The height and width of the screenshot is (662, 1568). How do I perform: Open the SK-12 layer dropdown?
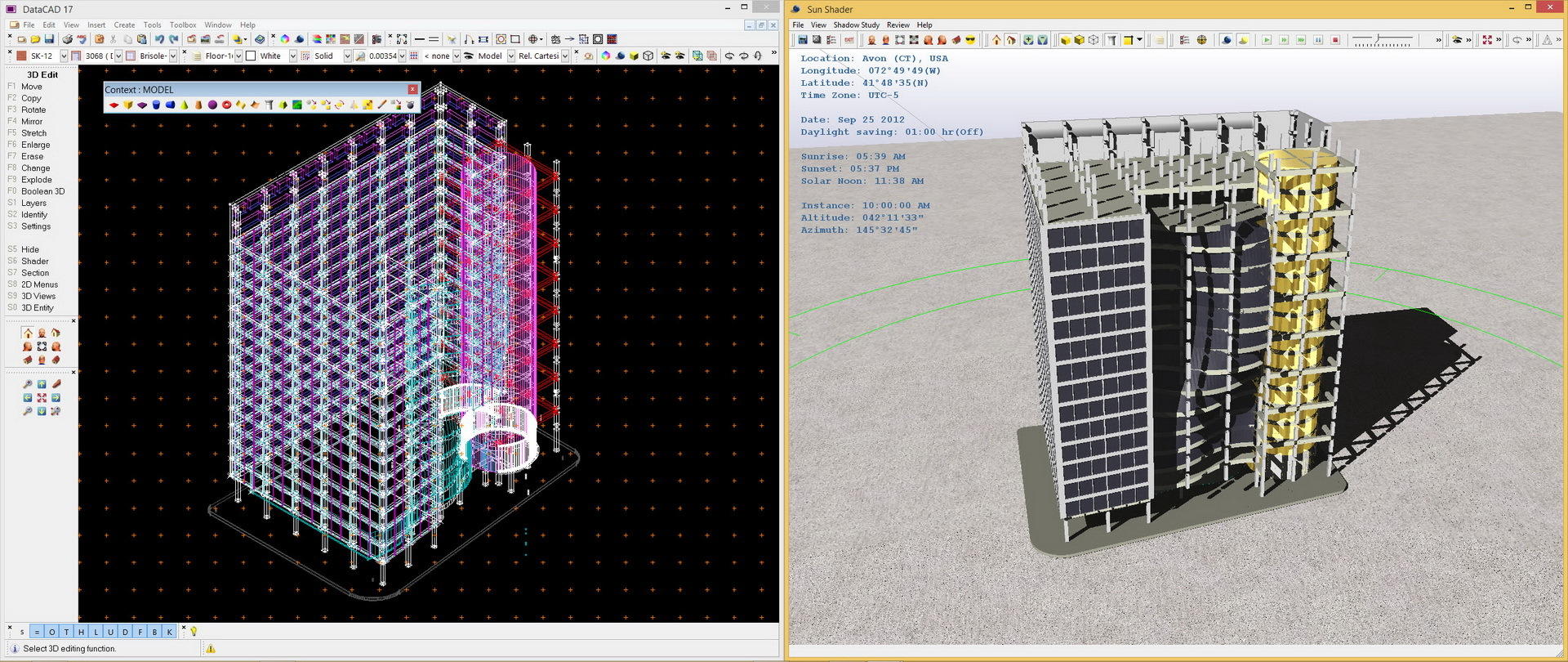coord(64,56)
